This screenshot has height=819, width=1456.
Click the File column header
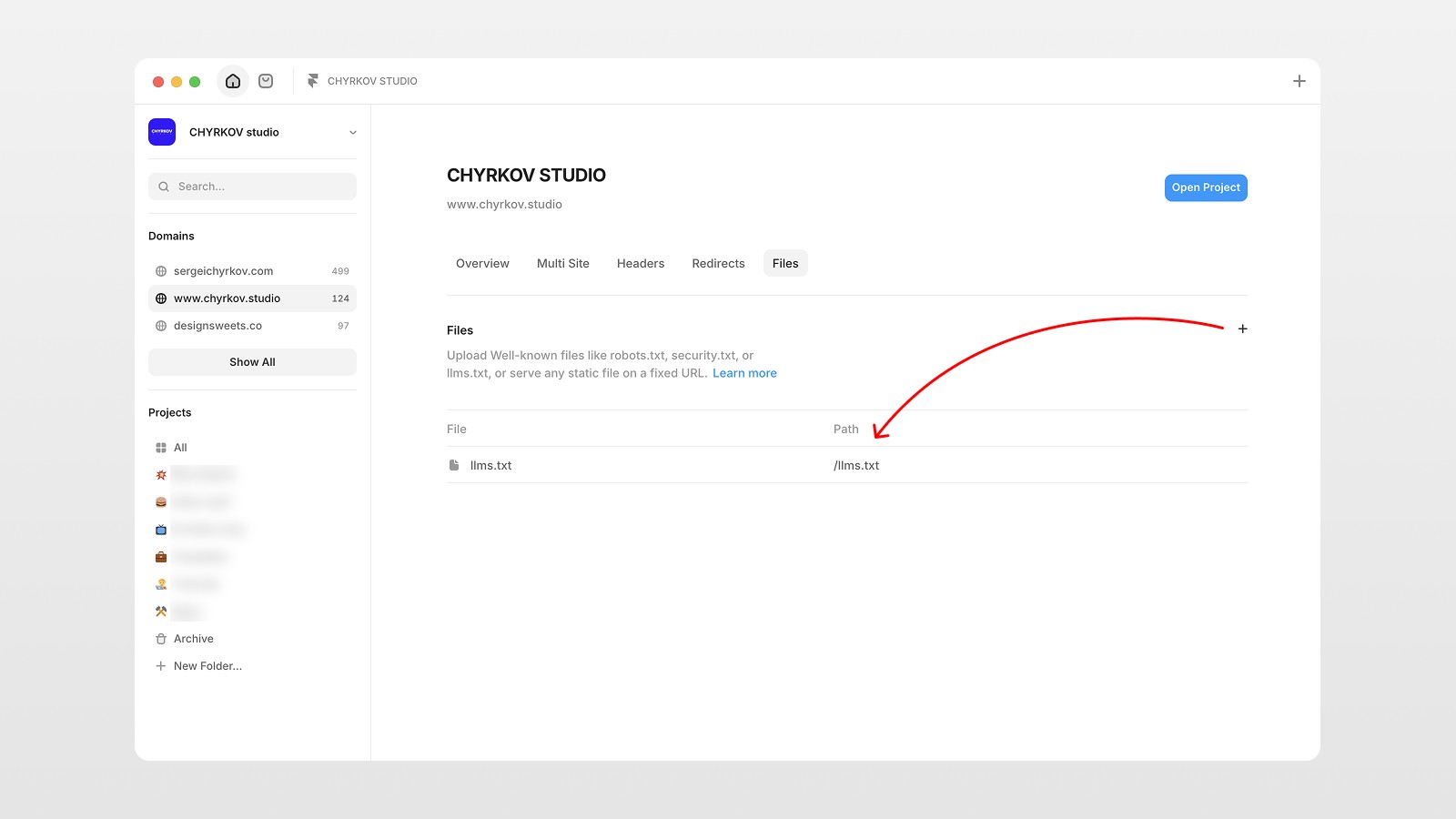(457, 430)
